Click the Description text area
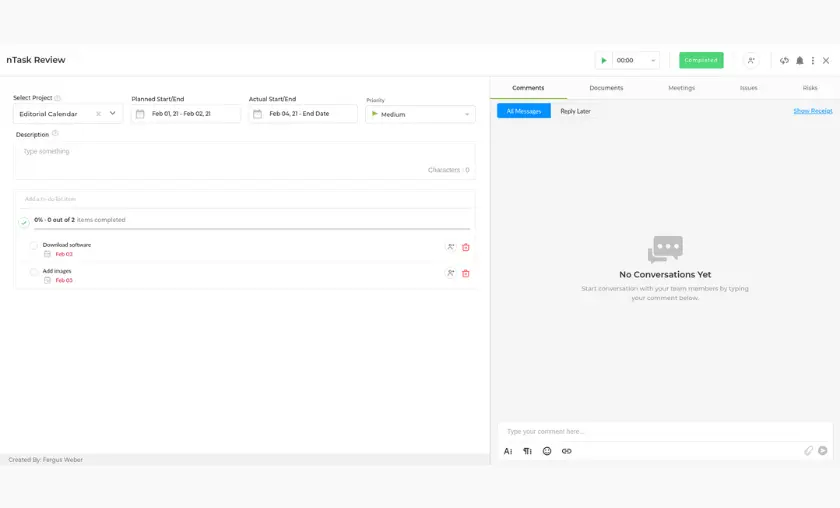Screen dimensions: 840x508 tap(245, 160)
